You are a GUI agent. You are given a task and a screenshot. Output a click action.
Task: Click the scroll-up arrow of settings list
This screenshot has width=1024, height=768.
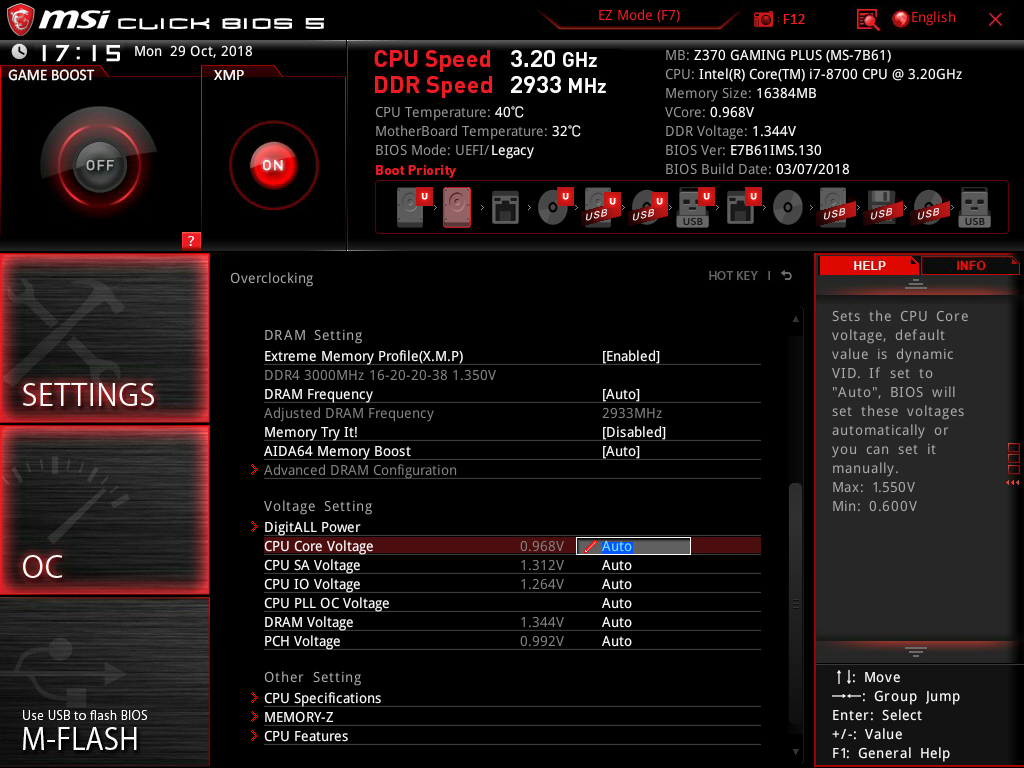[x=795, y=319]
